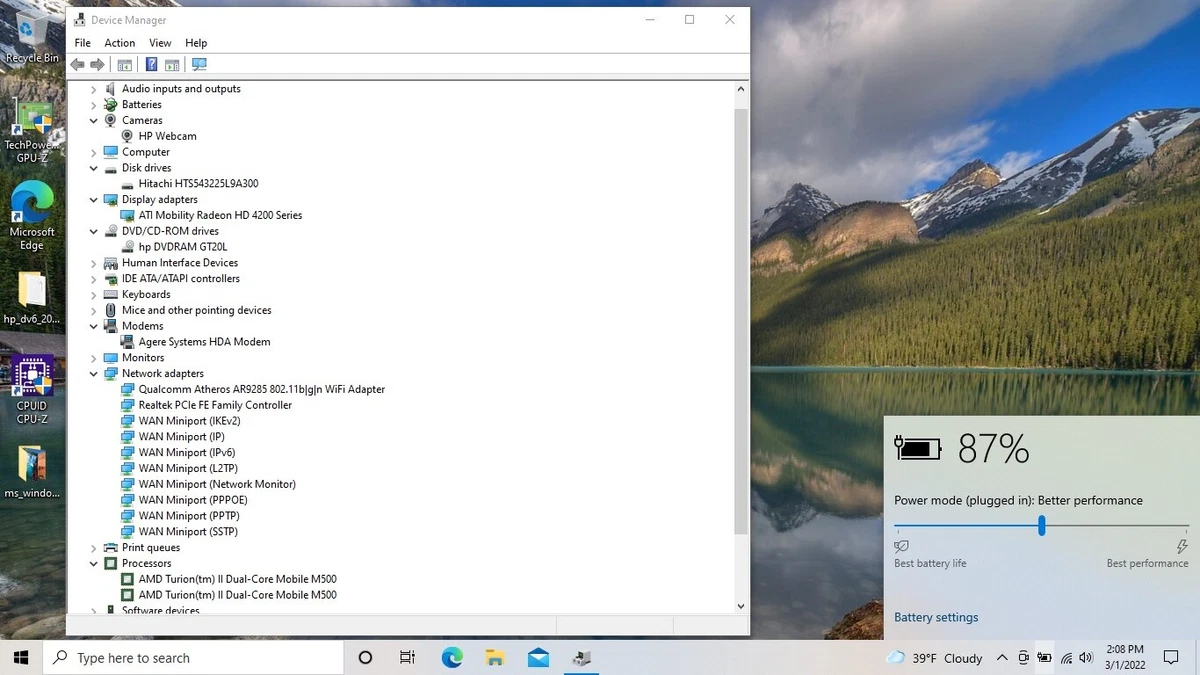Open the Battery settings link
1200x675 pixels.
click(936, 618)
